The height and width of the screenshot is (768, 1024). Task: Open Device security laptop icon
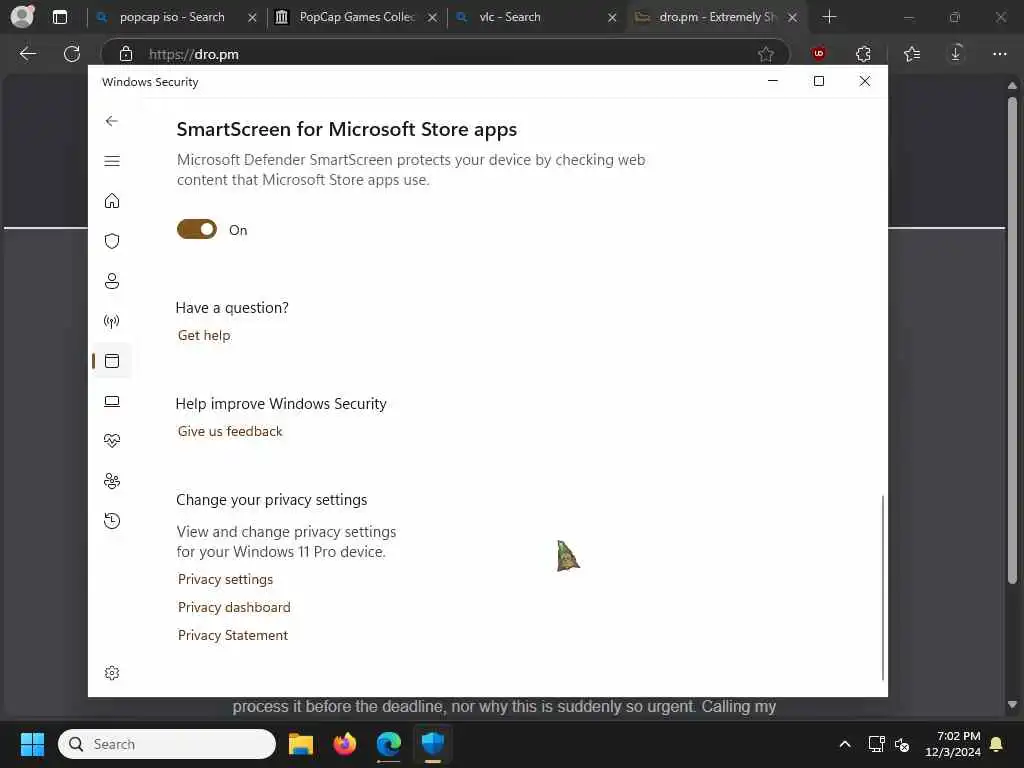tap(112, 401)
